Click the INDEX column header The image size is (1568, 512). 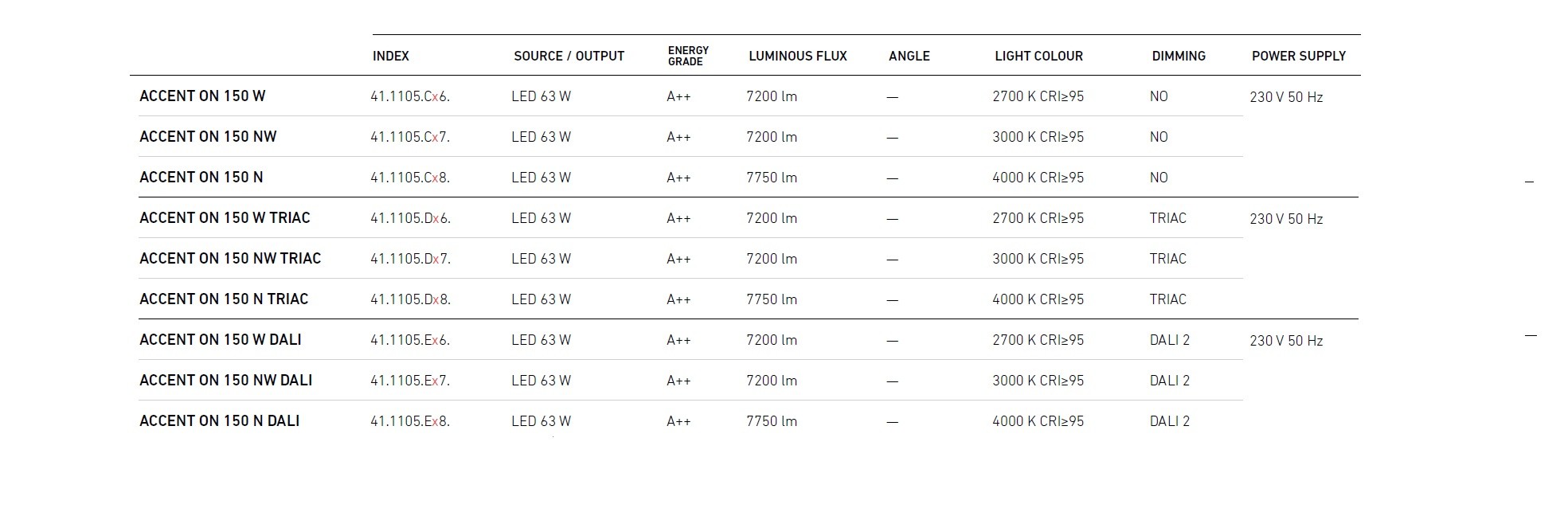pyautogui.click(x=390, y=56)
